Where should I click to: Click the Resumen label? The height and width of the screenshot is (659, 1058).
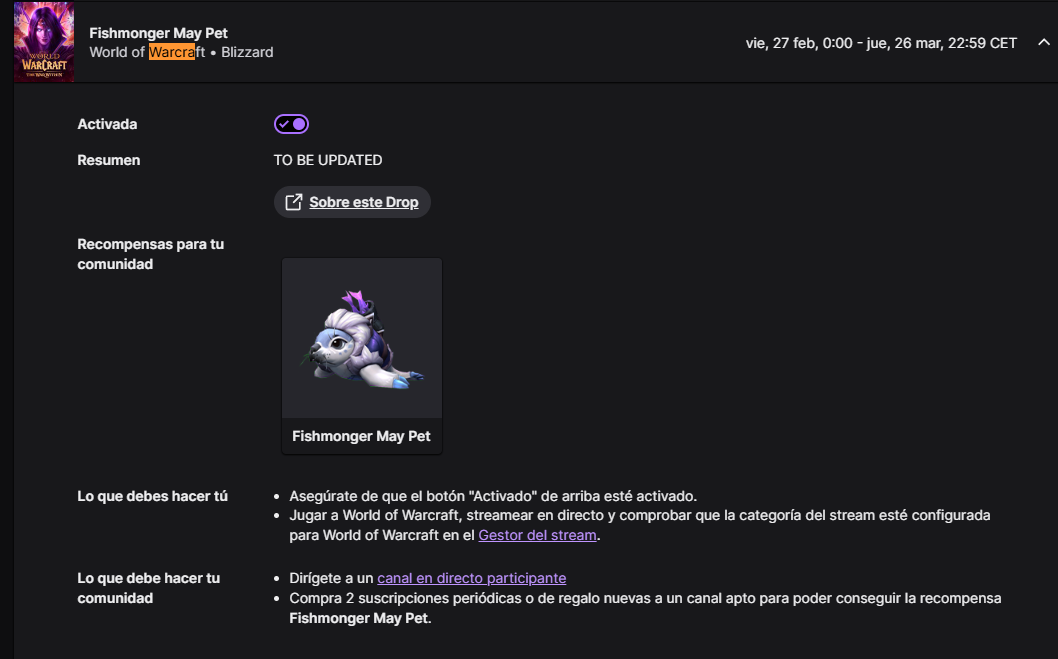108,160
